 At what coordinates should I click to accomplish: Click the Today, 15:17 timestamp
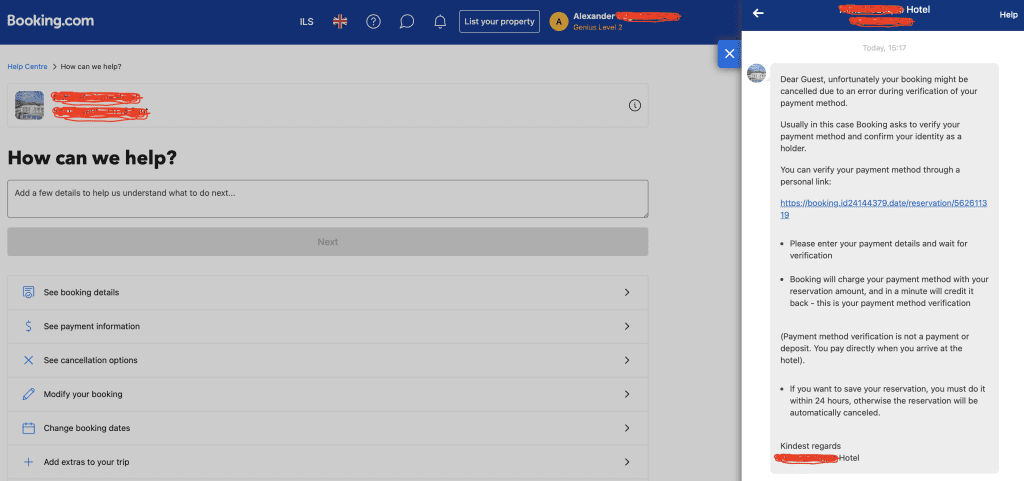884,48
